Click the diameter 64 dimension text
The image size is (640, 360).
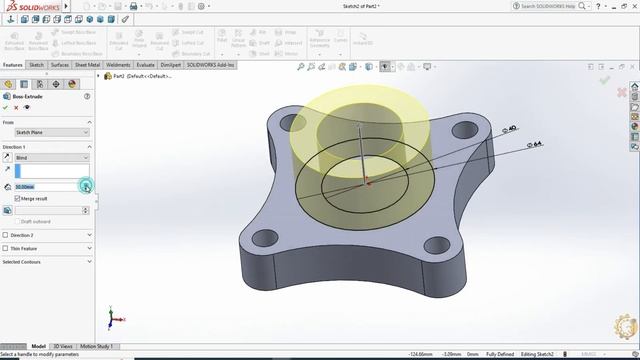click(x=534, y=144)
